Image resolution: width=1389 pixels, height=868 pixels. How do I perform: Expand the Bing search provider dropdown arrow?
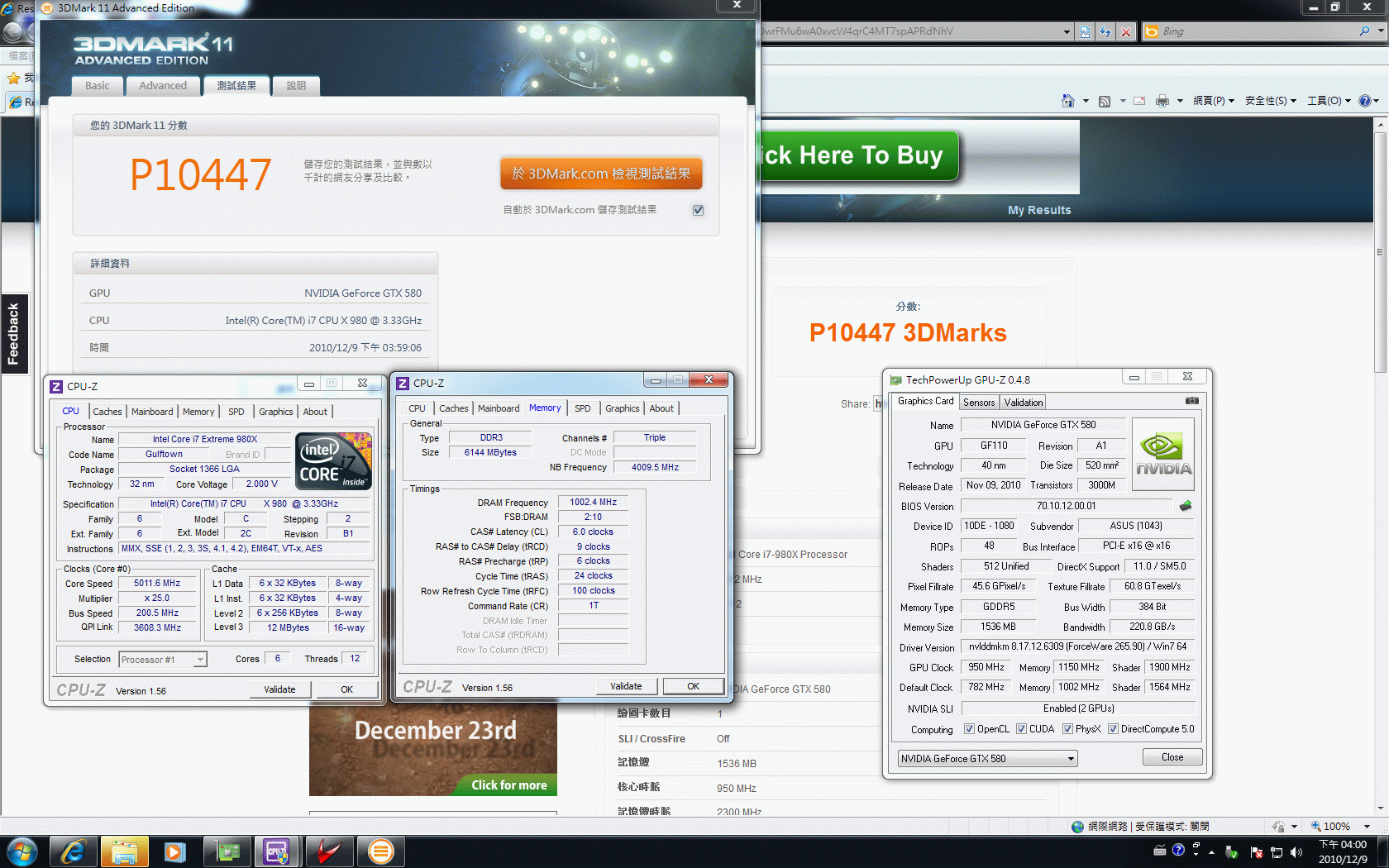pyautogui.click(x=1381, y=31)
